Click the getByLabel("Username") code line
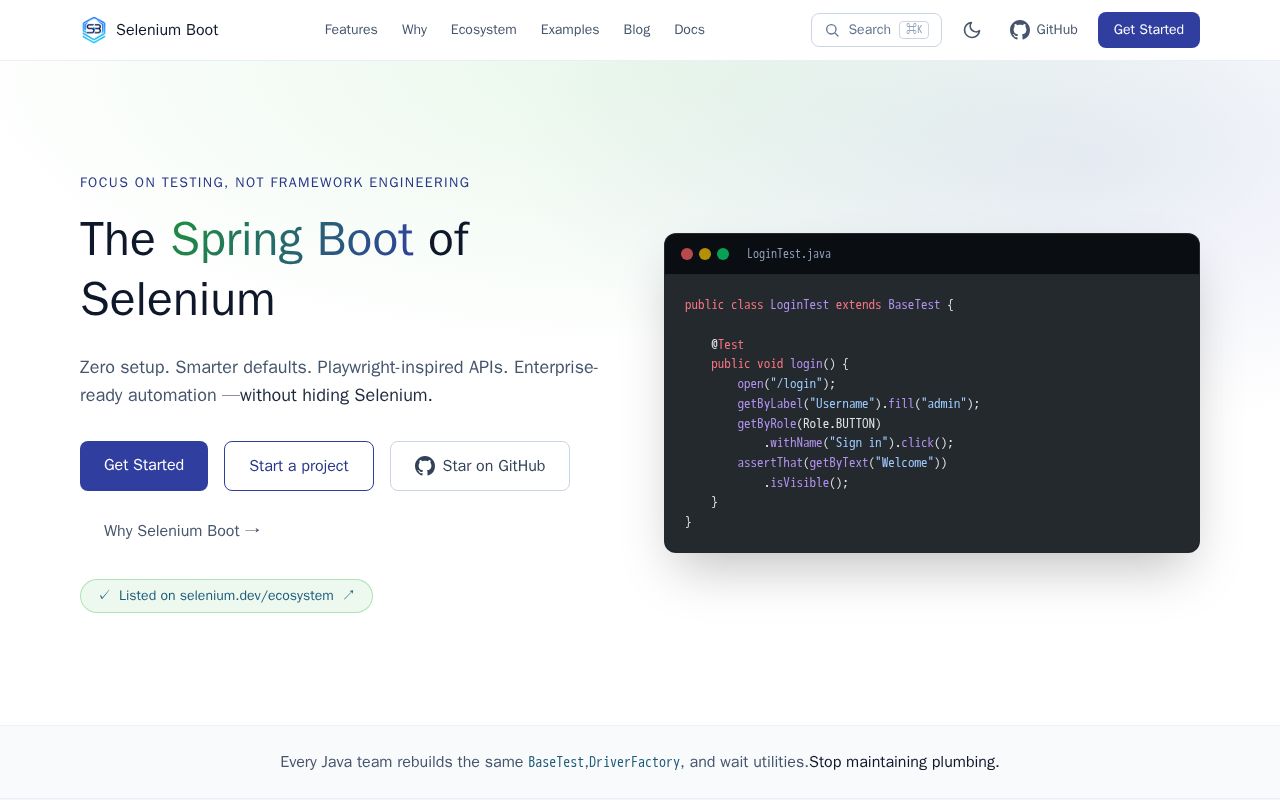The height and width of the screenshot is (800, 1280). click(x=859, y=404)
